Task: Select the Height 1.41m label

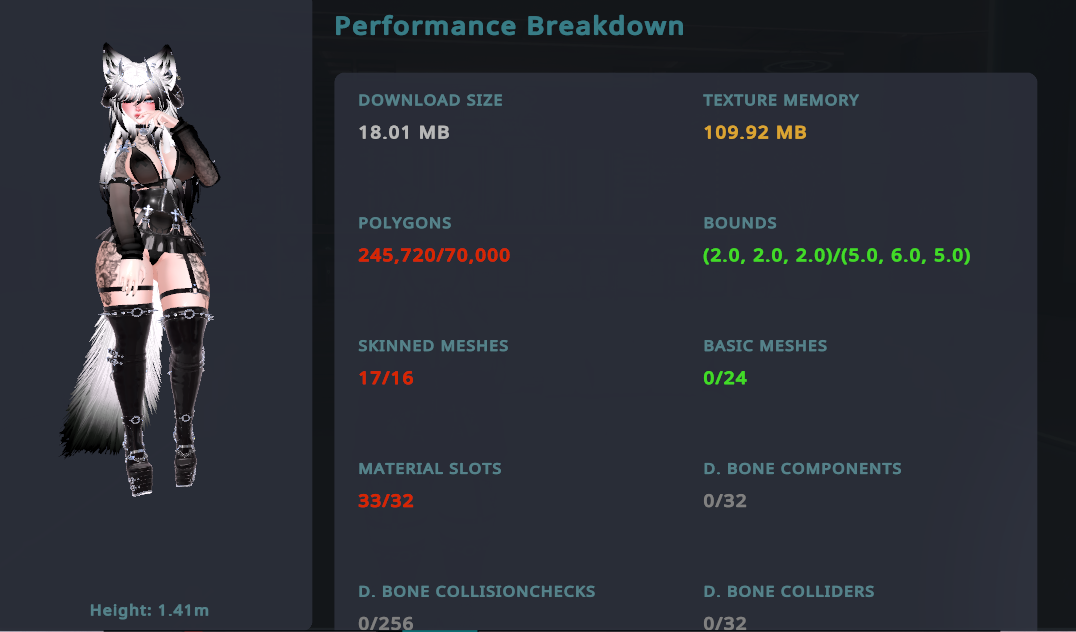Action: 149,610
